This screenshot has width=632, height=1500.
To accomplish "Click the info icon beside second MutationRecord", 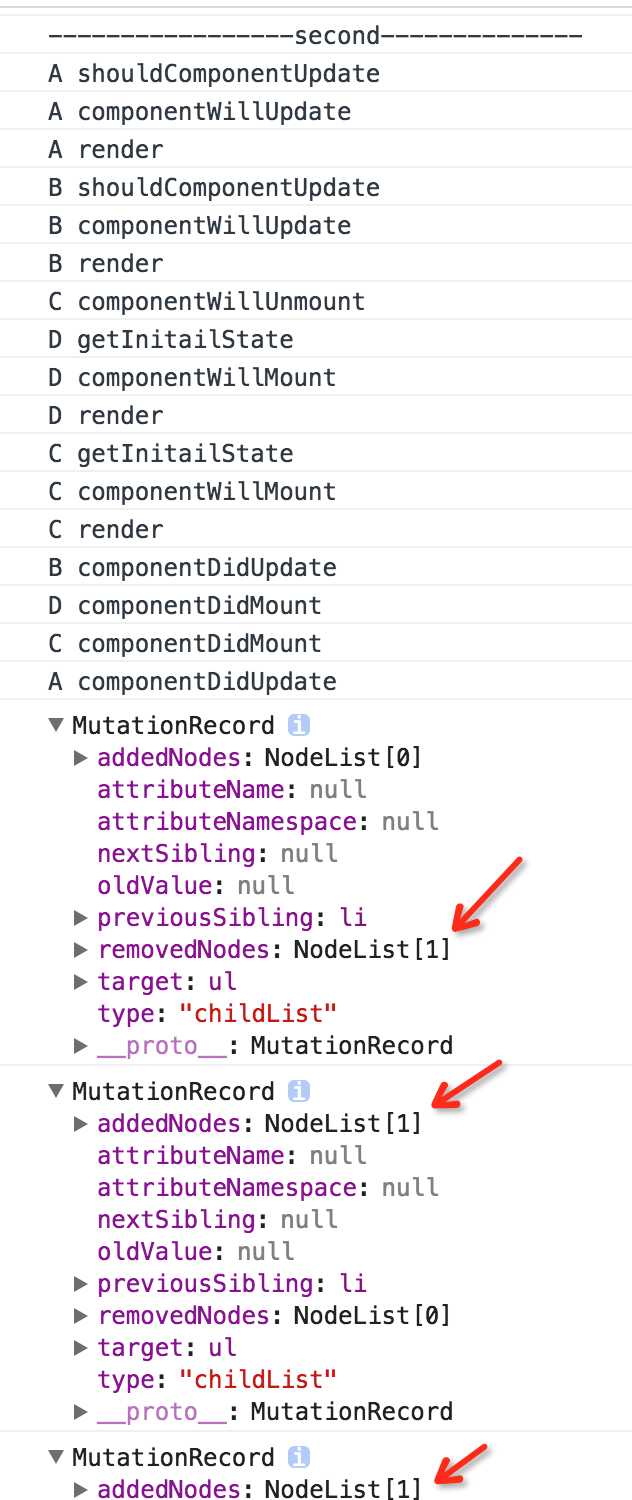I will point(298,1091).
